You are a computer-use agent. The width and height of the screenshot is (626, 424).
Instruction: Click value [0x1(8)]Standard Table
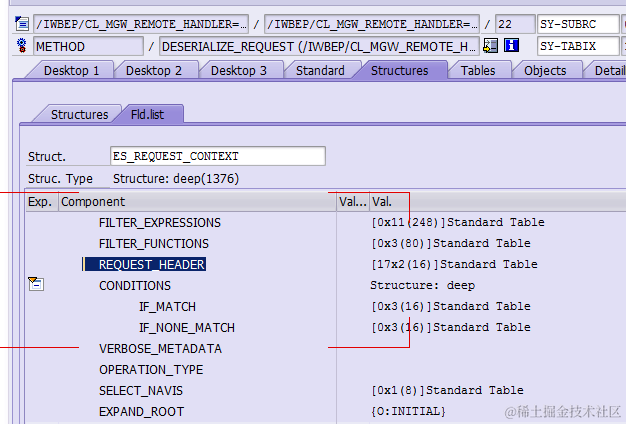(448, 390)
